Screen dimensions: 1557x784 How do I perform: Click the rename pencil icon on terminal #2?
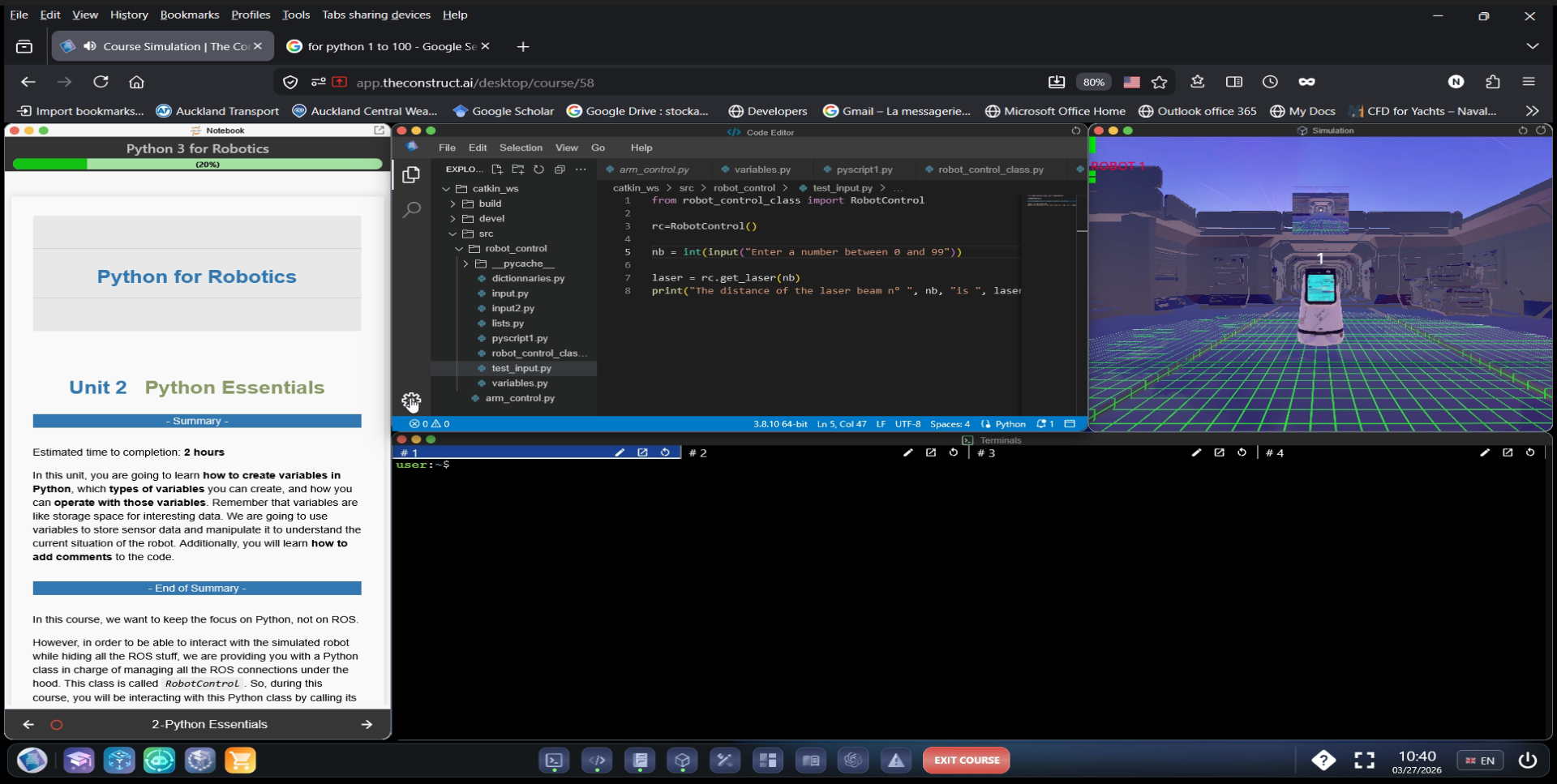point(907,453)
